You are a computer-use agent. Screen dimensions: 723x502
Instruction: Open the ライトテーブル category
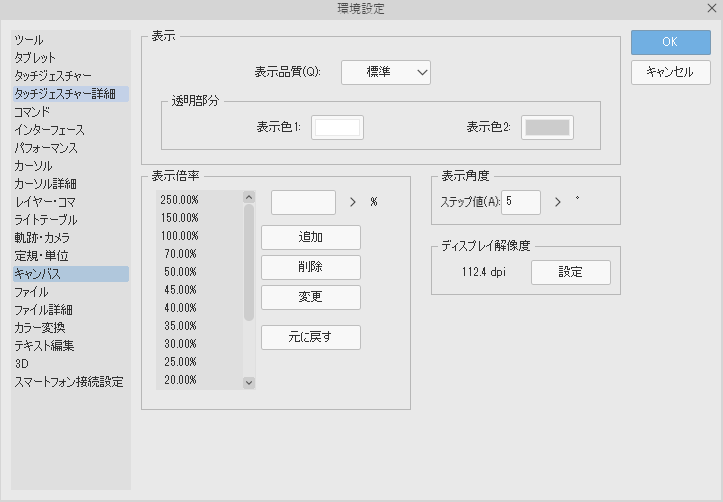[x=71, y=220]
